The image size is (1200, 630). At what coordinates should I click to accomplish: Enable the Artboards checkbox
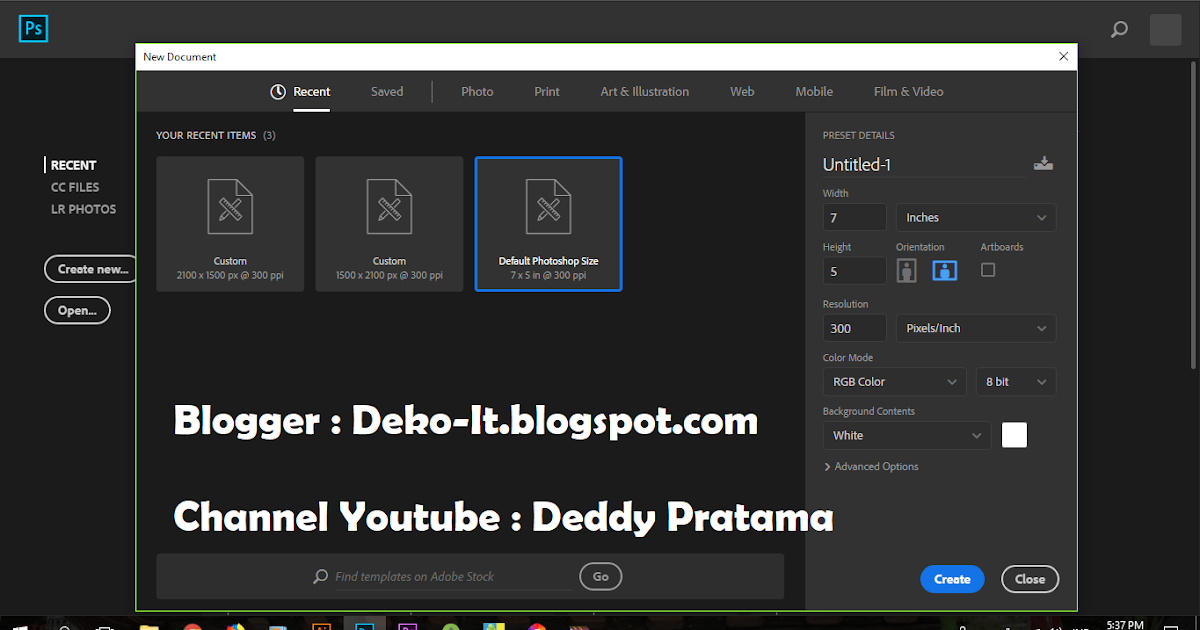click(988, 270)
